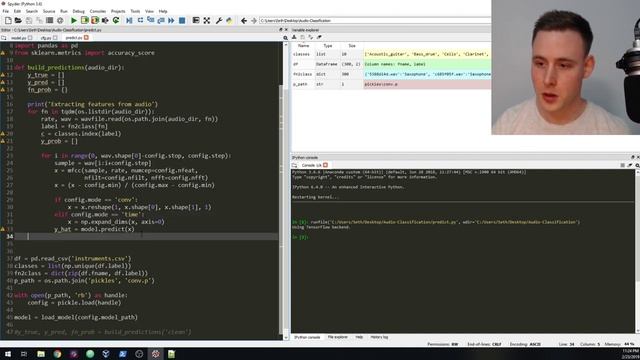This screenshot has width=640, height=360.
Task: Start debugging the file
Action: pyautogui.click(x=129, y=20)
